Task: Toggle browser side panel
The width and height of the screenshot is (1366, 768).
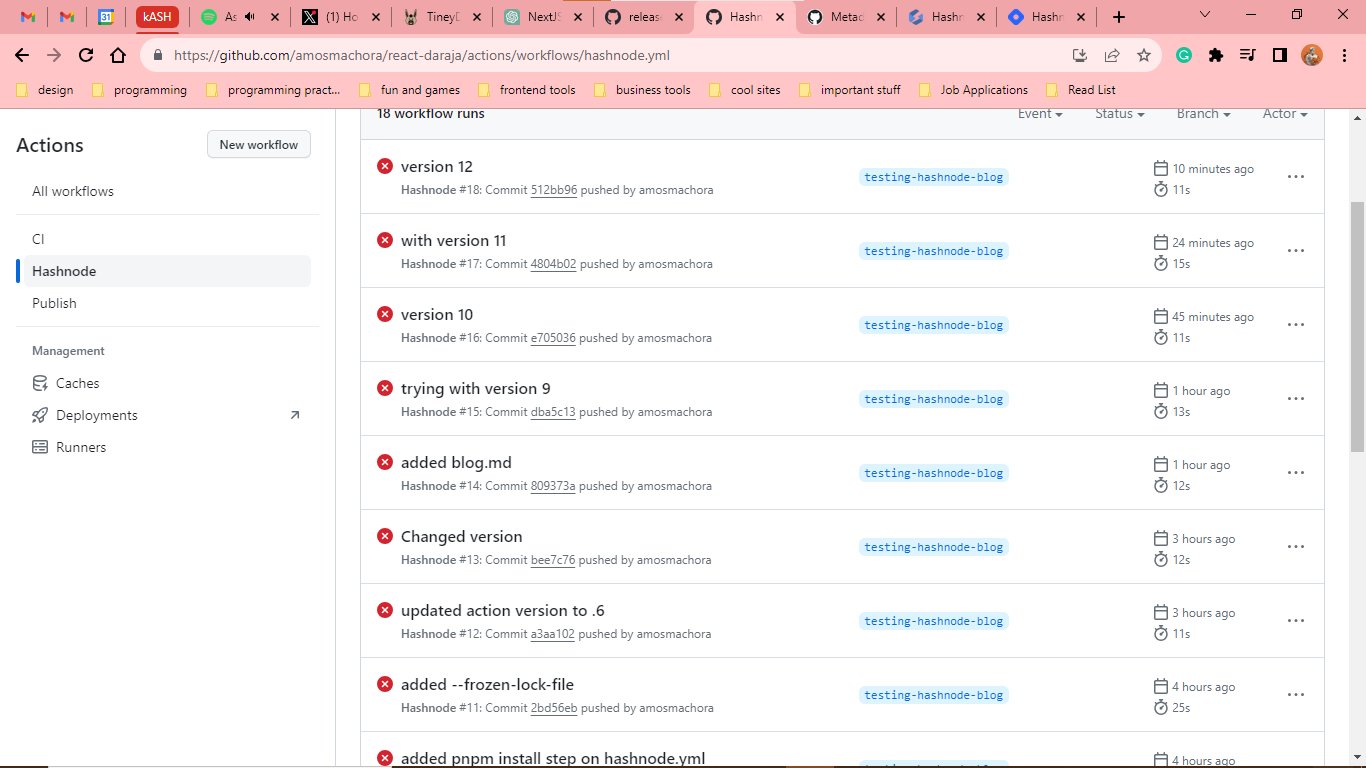Action: [1279, 56]
